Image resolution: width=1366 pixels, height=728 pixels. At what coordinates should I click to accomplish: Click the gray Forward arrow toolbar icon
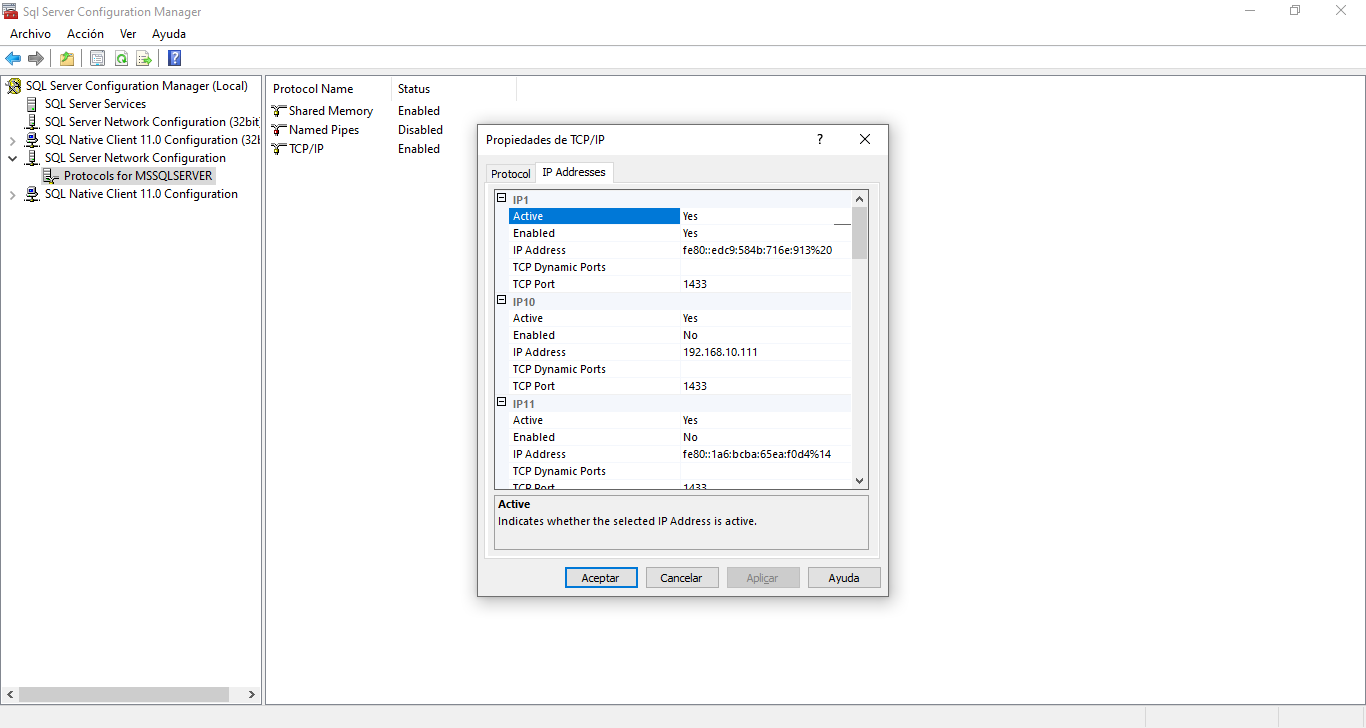[36, 58]
